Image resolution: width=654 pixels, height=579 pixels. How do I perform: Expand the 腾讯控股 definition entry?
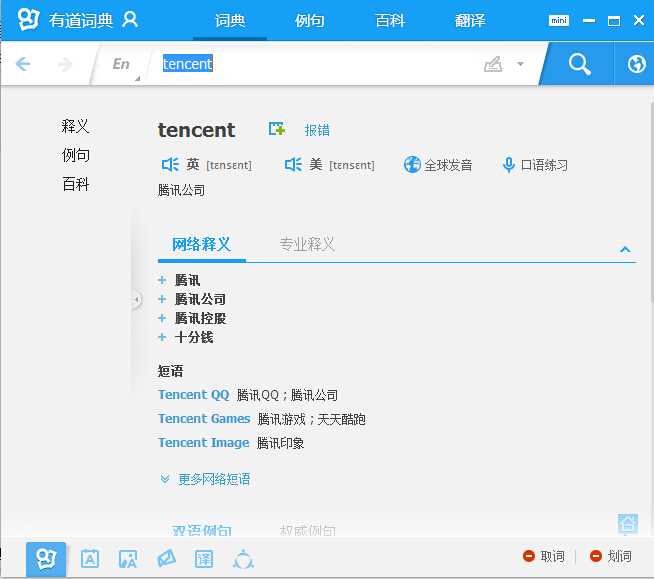(162, 318)
